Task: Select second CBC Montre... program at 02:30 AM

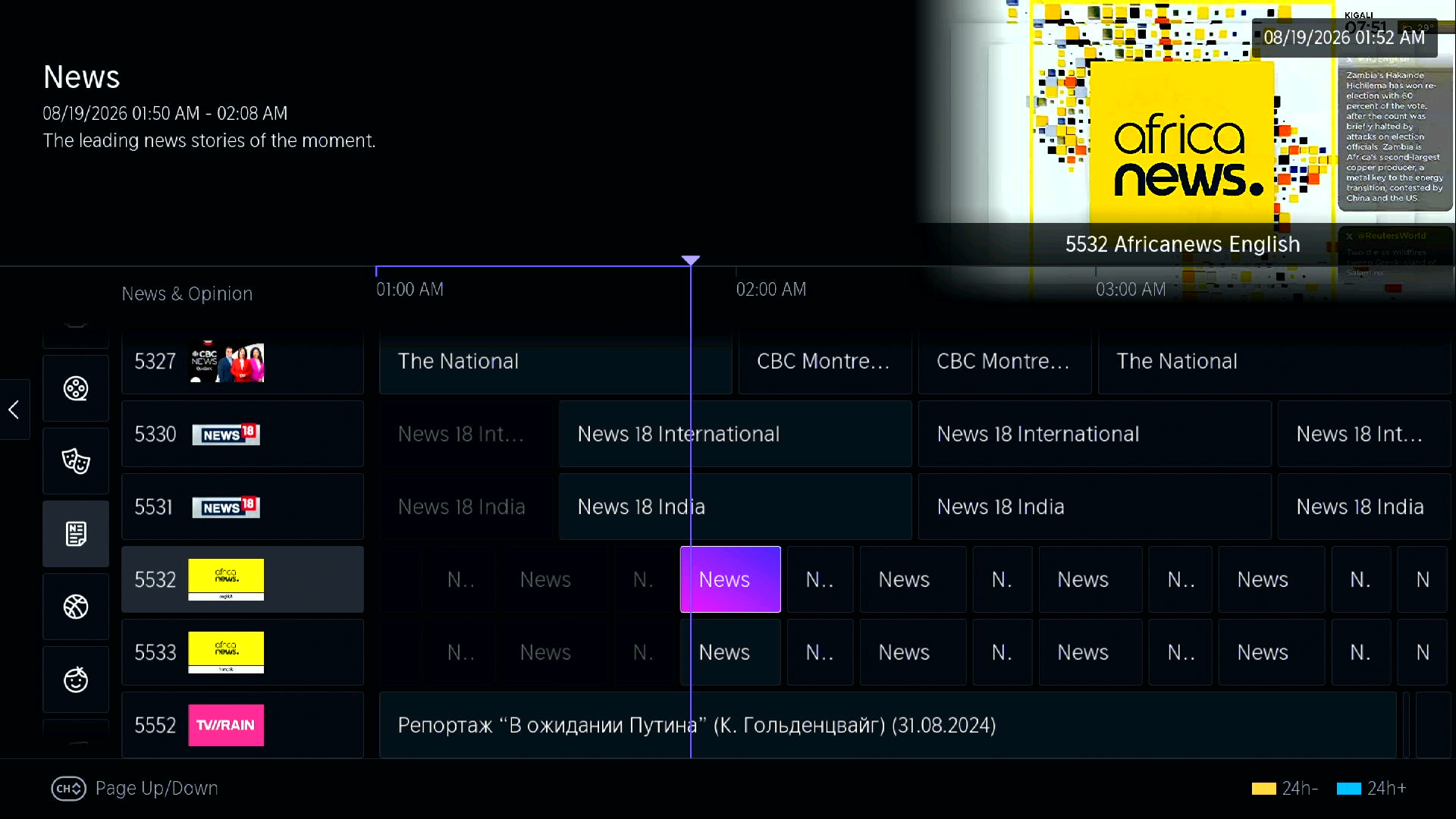Action: coord(1005,361)
